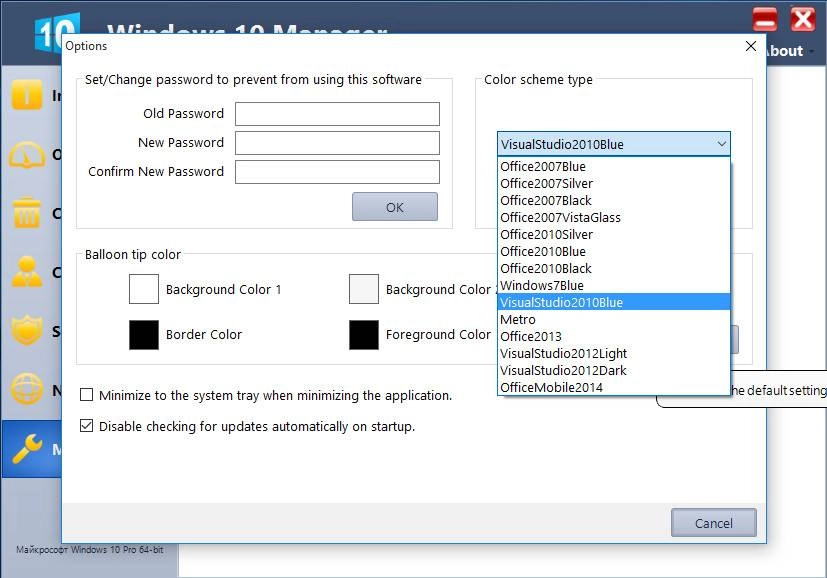
Task: Click the Information sidebar icon
Action: coord(26,95)
